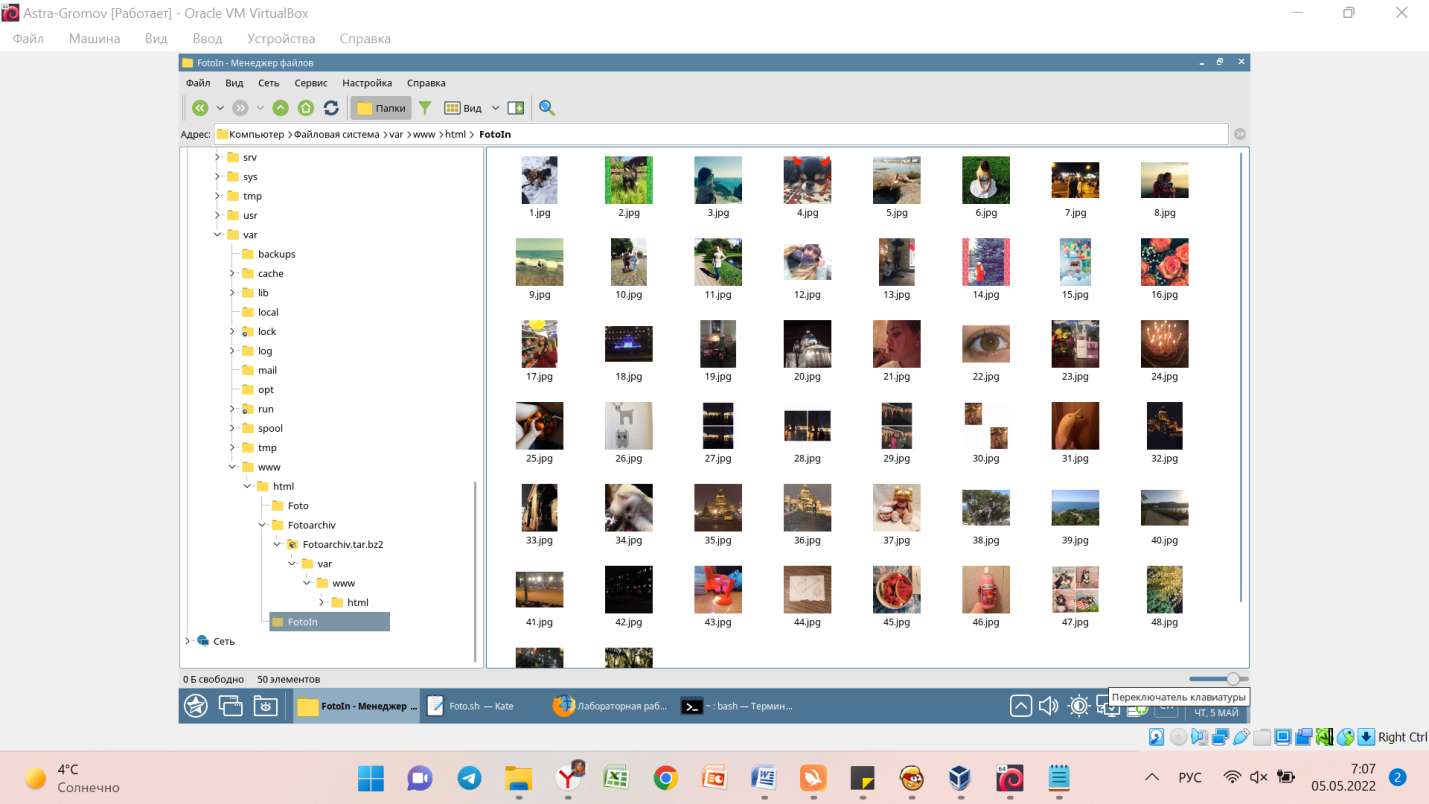This screenshot has width=1429, height=804.
Task: Click the brightness icon in Astra tray
Action: (x=1078, y=706)
